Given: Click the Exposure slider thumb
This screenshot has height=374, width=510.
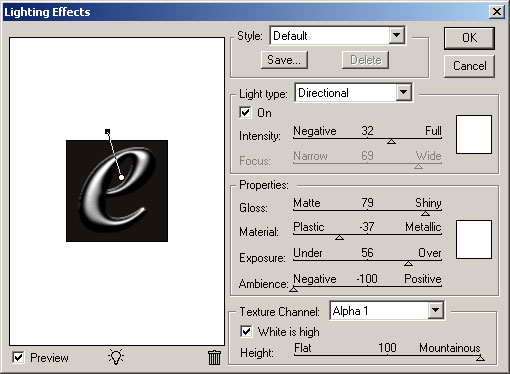Looking at the screenshot, I should click(408, 263).
